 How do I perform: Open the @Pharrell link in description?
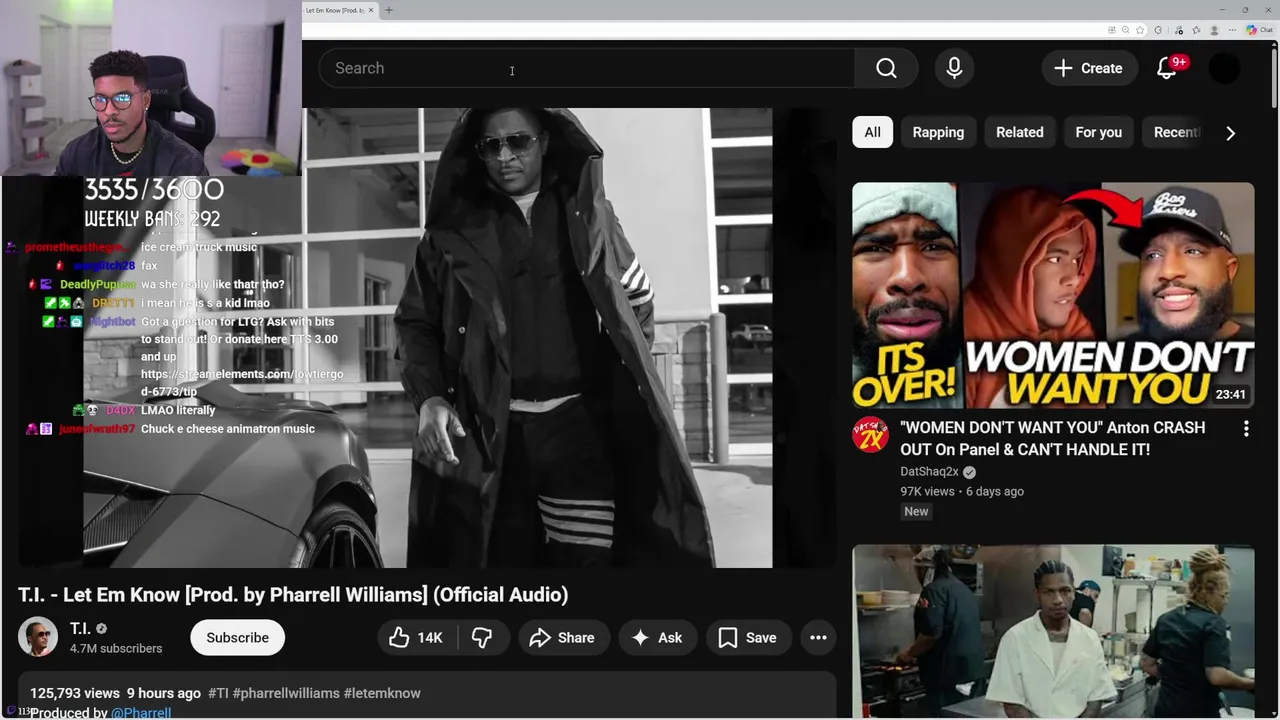pos(141,713)
